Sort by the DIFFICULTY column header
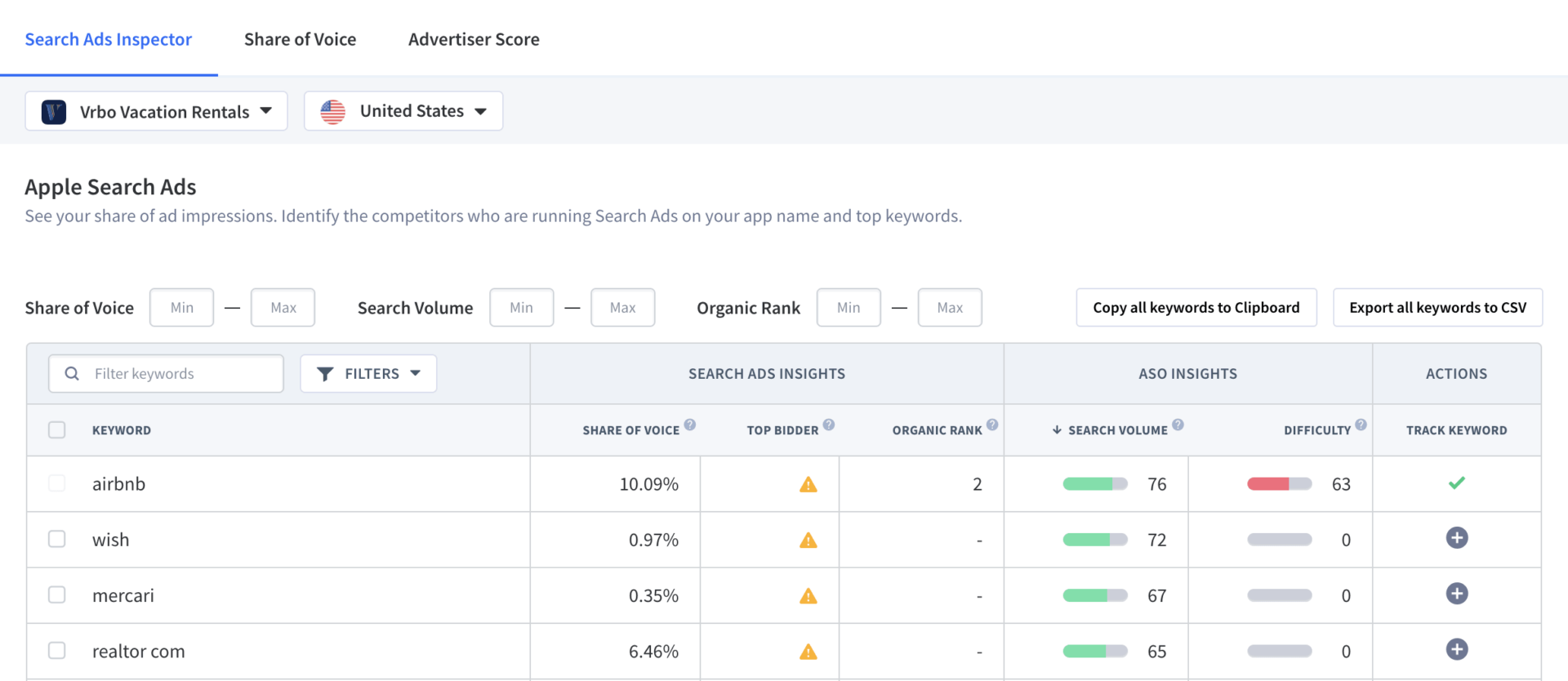Image resolution: width=1568 pixels, height=681 pixels. (x=1317, y=430)
